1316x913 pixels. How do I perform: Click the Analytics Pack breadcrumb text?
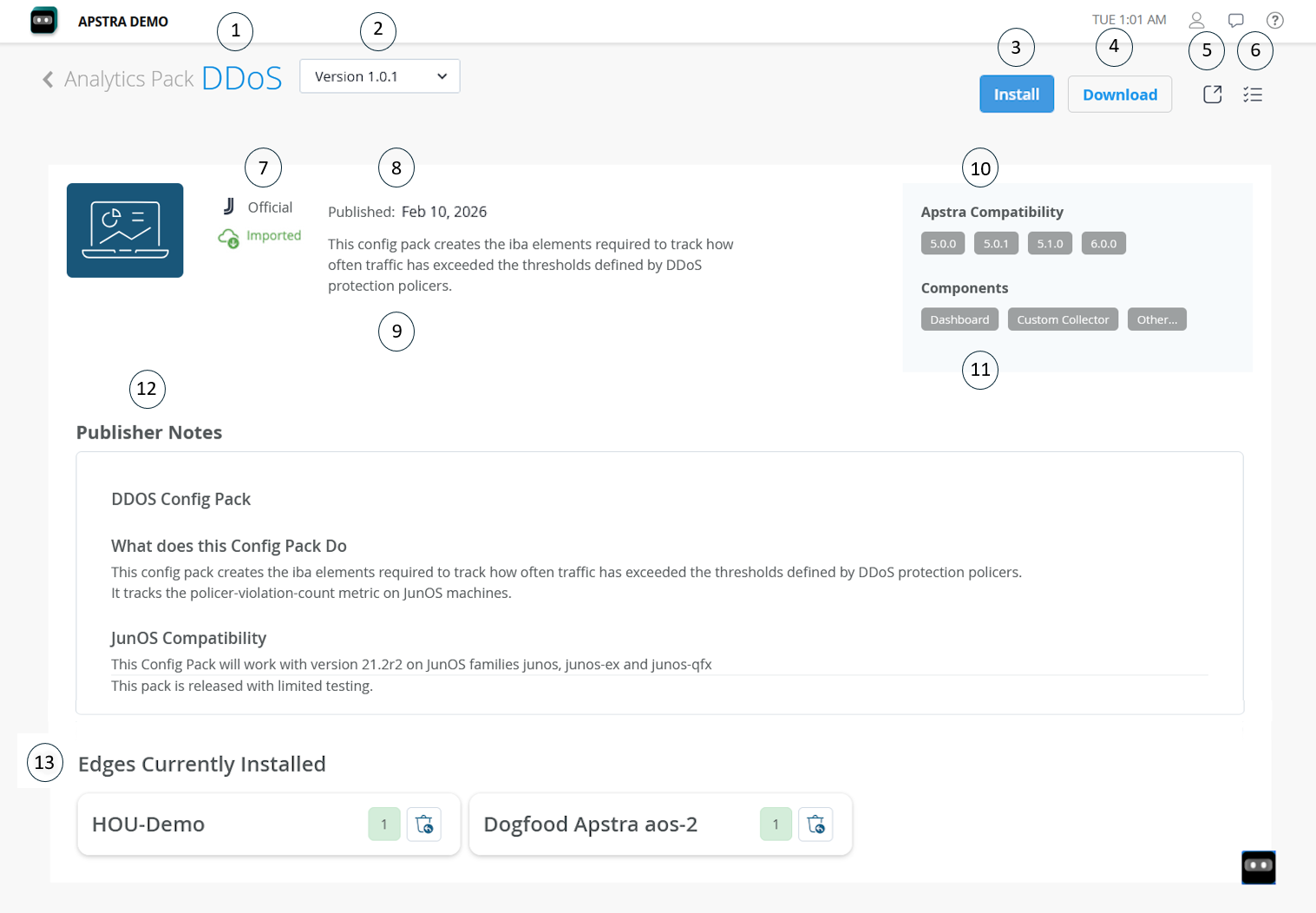pos(129,79)
